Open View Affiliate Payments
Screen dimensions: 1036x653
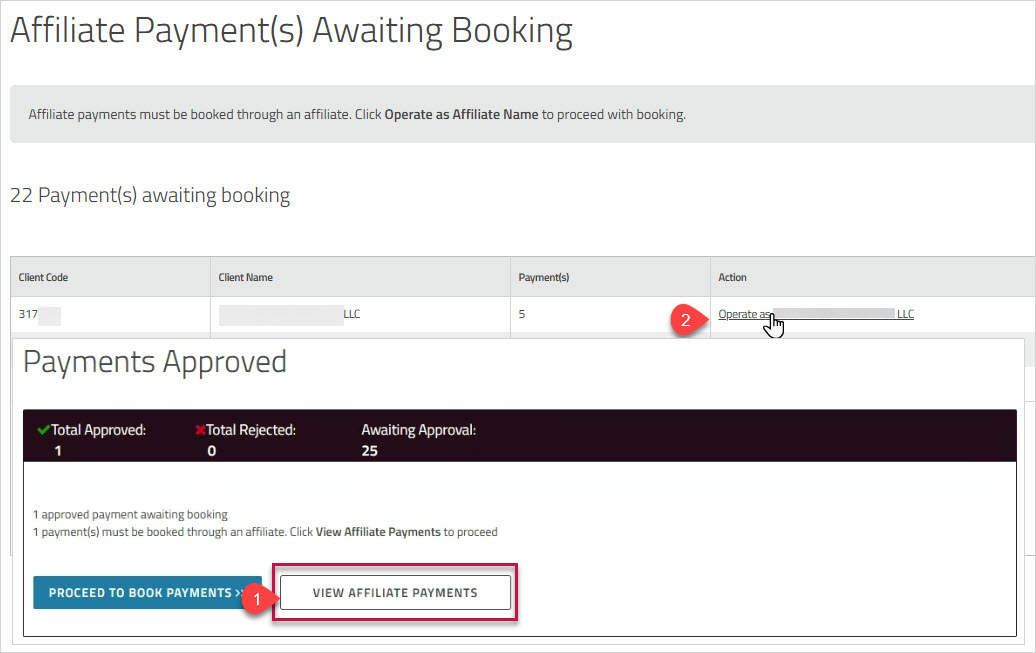395,593
